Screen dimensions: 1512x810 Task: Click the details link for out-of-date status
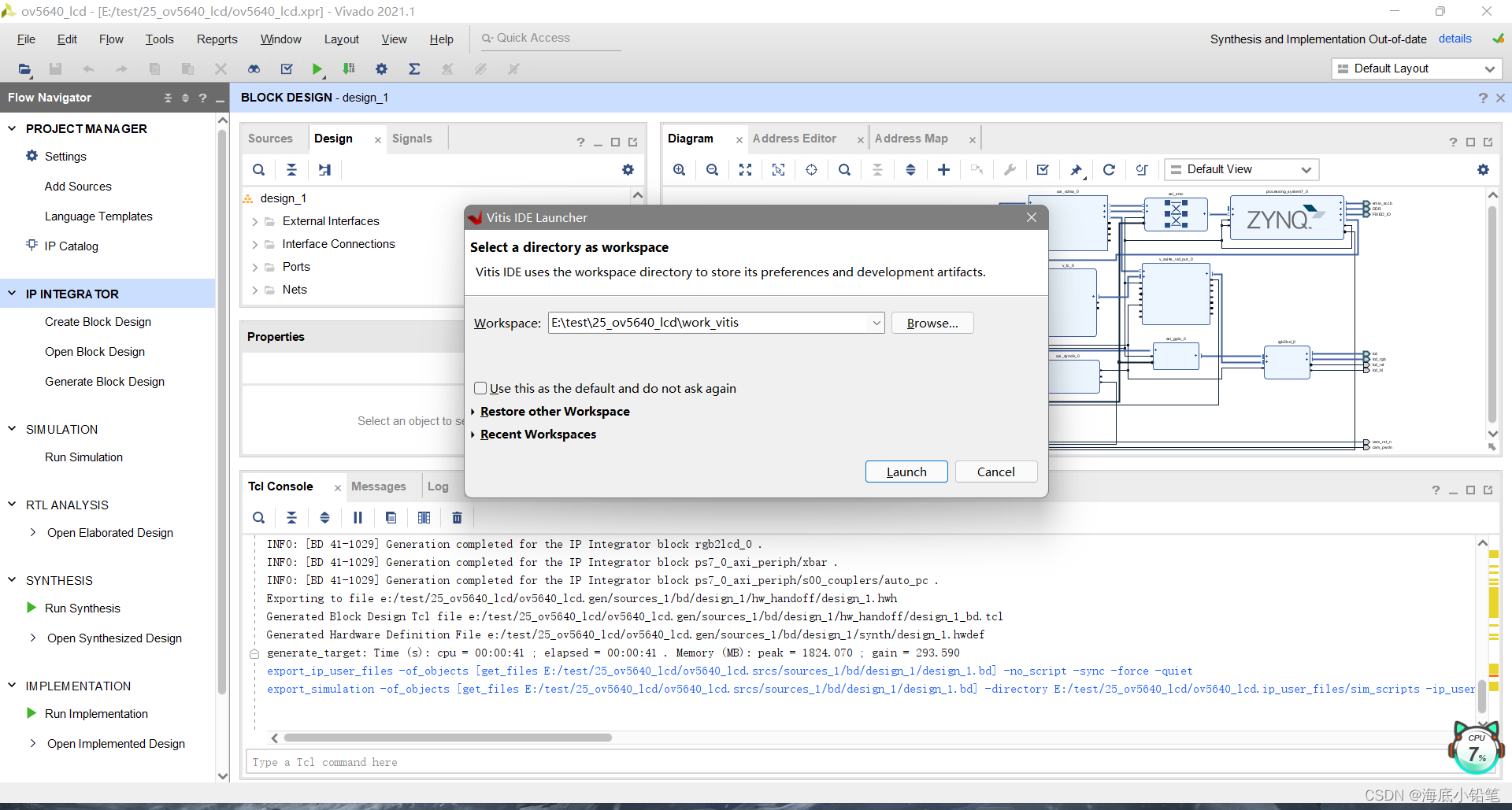click(x=1455, y=39)
